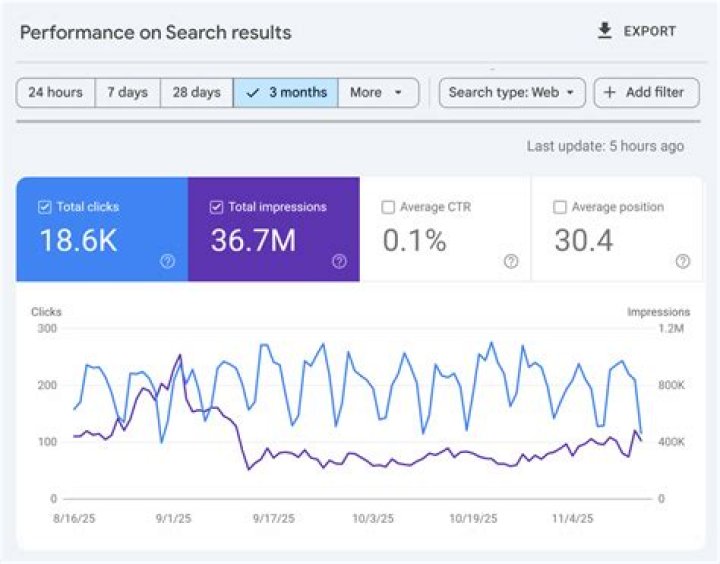Viewport: 720px width, 564px height.
Task: Click the Add filter button
Action: point(647,92)
